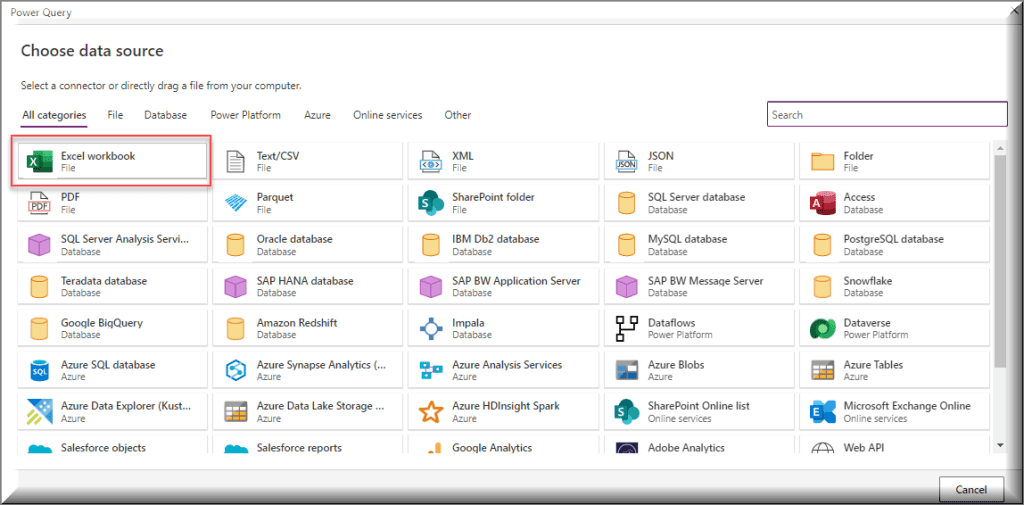Select the Azure Data Explorer (Kusto) icon
The width and height of the screenshot is (1024, 505).
pyautogui.click(x=39, y=412)
